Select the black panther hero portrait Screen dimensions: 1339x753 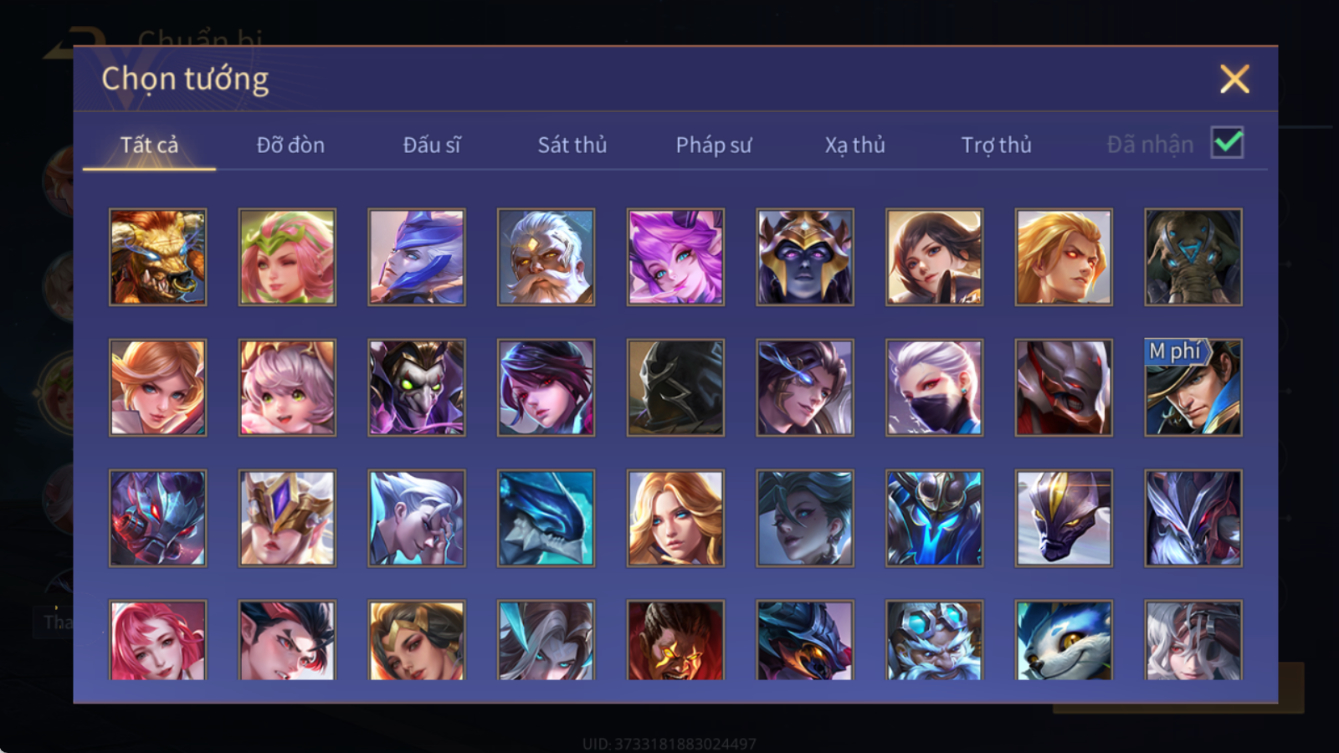[x=1064, y=518]
